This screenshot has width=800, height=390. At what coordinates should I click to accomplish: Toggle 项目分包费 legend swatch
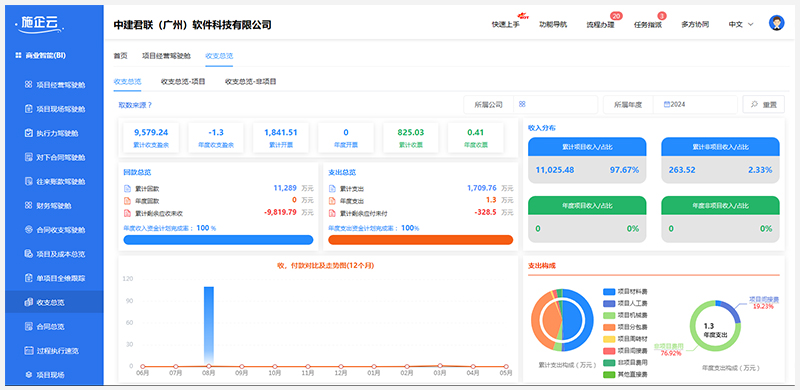coord(609,327)
